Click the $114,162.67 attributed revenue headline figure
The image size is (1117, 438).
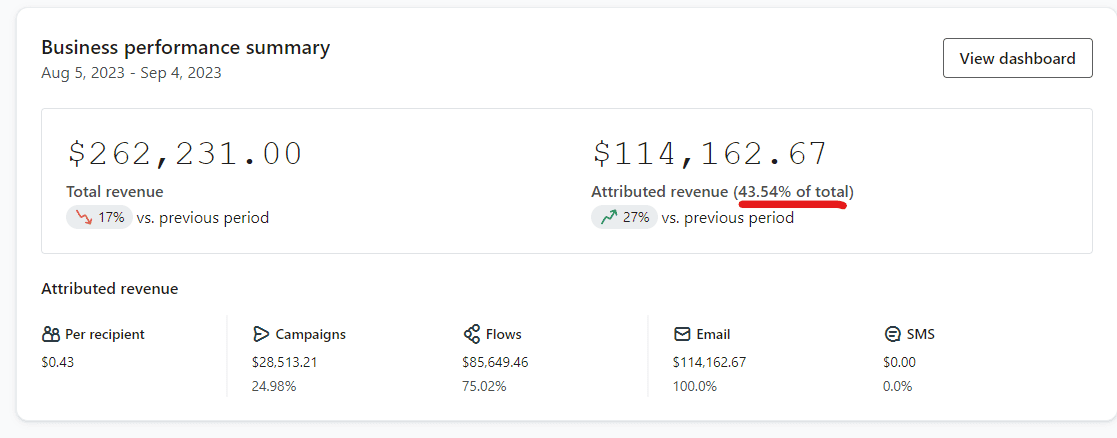(710, 153)
